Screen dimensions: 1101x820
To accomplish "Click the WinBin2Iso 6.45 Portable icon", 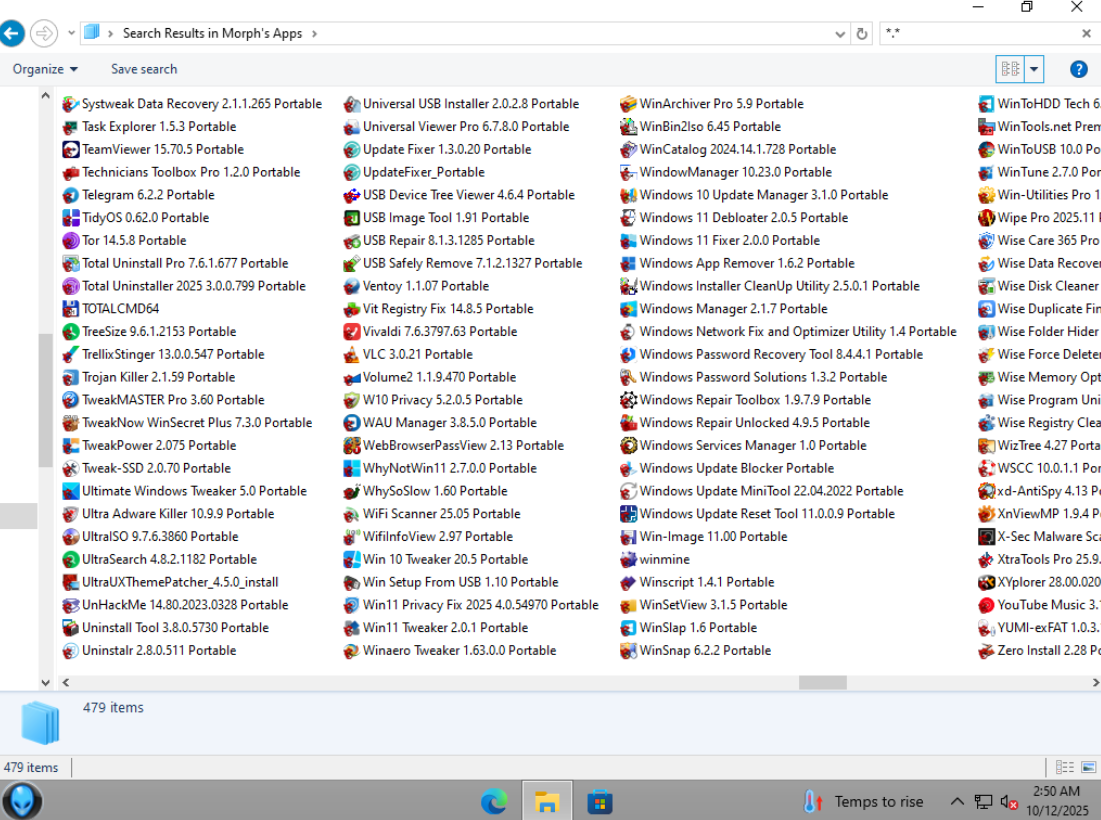I will coord(628,127).
